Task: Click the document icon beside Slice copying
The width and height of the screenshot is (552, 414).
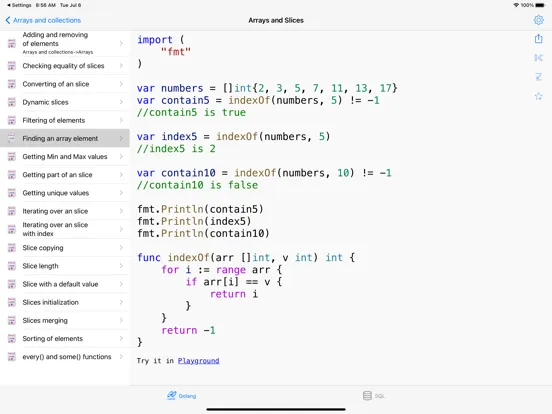Action: (12, 248)
